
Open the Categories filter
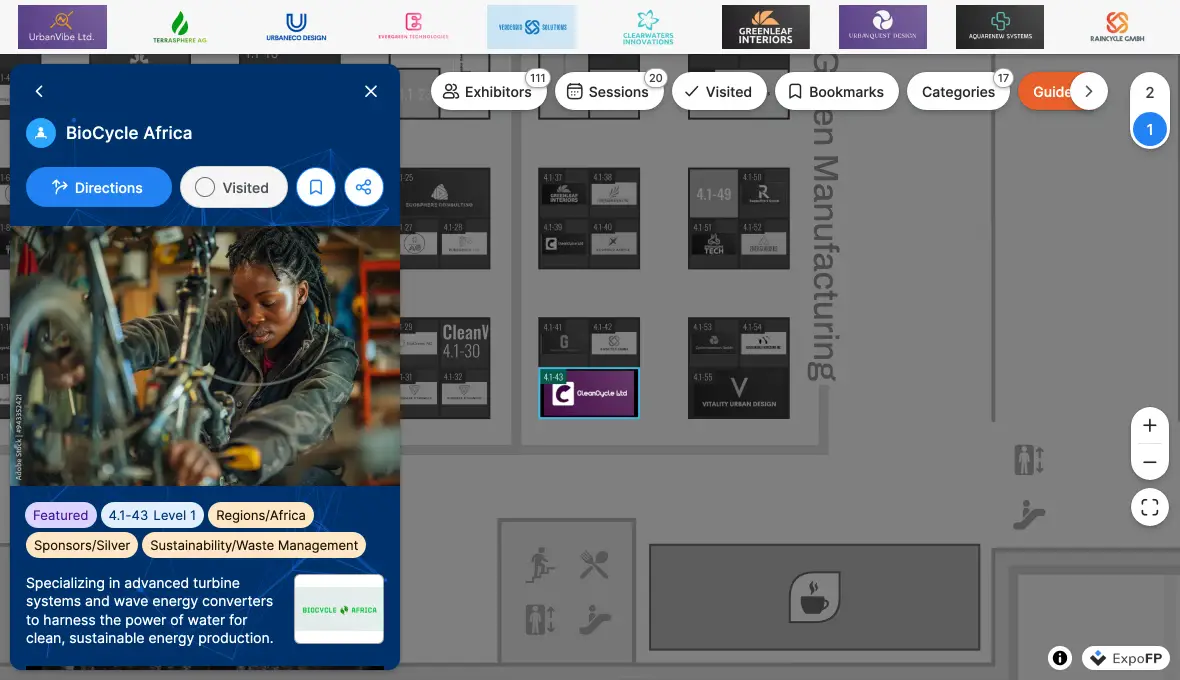tap(958, 91)
